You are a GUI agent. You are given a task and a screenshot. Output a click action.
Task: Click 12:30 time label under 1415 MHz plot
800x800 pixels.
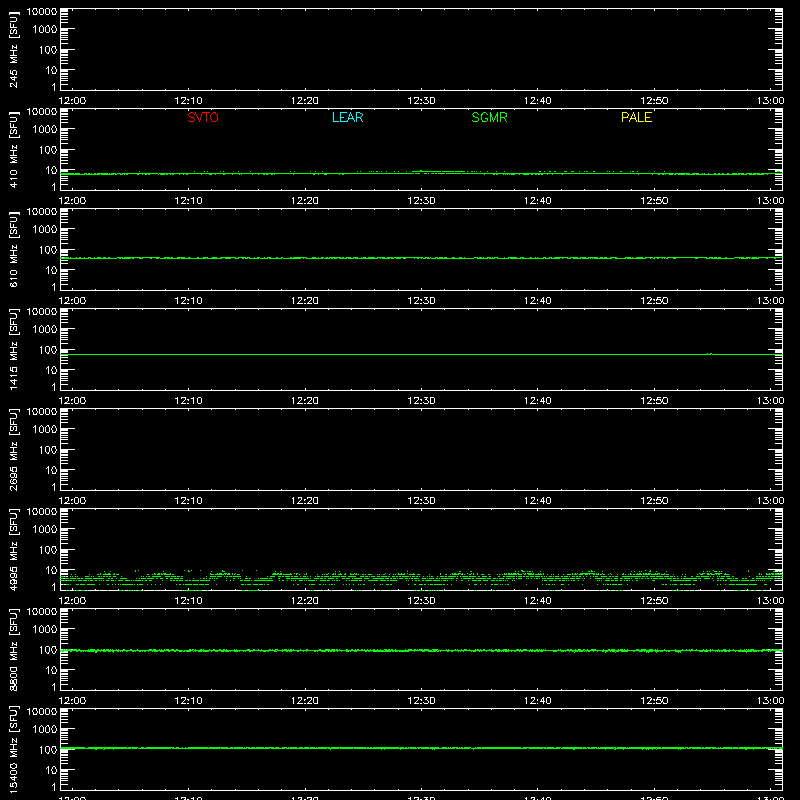coord(421,401)
